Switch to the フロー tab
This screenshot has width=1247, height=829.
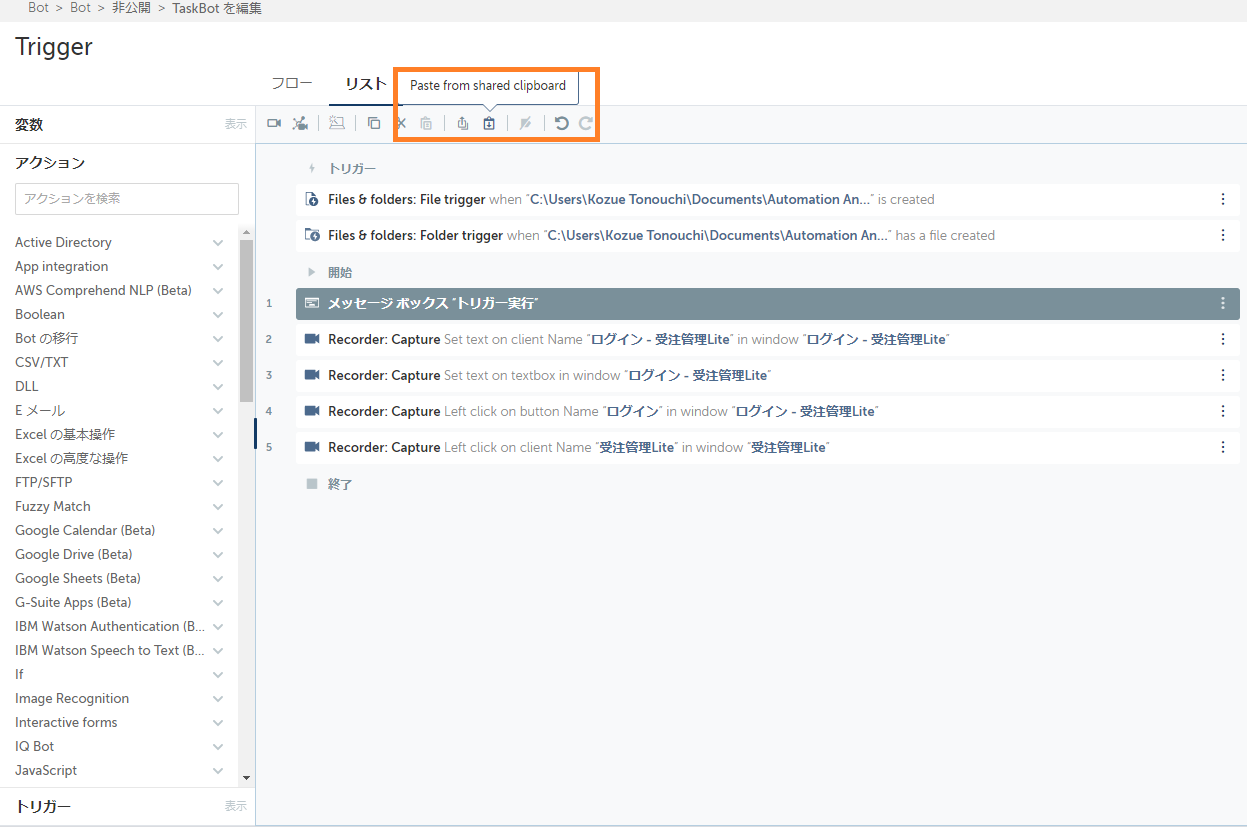pyautogui.click(x=292, y=84)
